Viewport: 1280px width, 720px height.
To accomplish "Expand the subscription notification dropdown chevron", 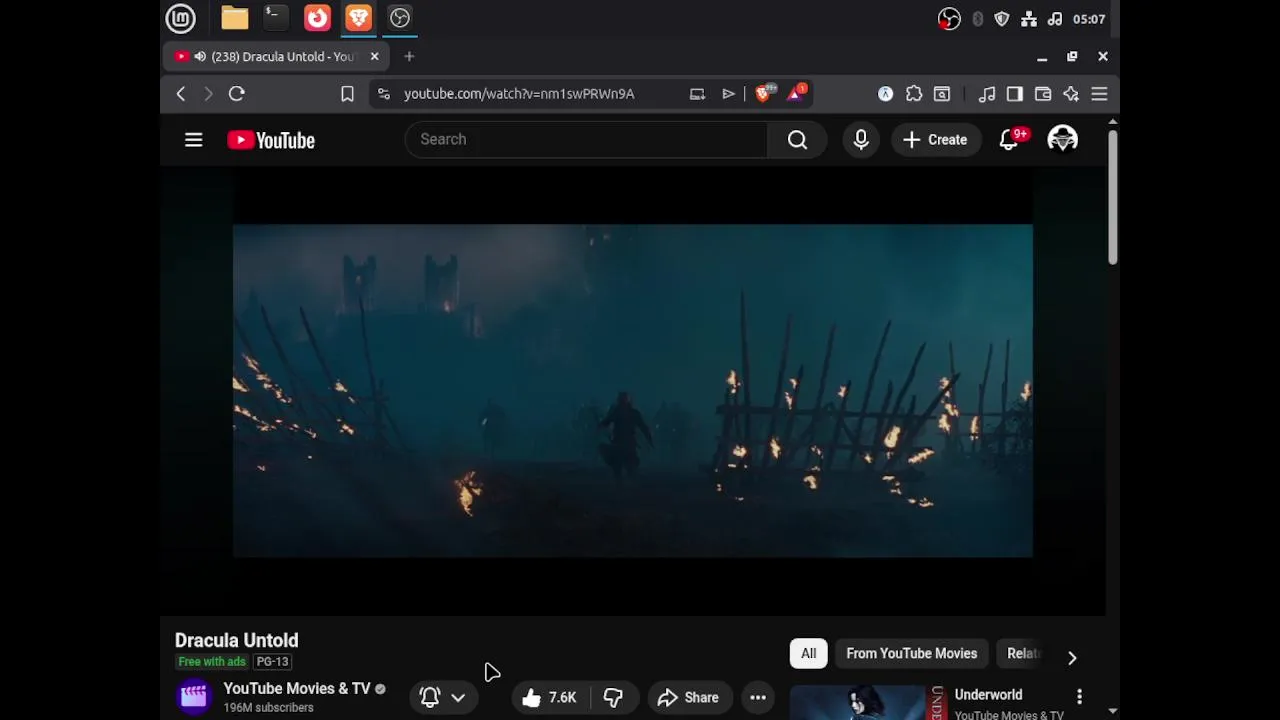I will click(x=458, y=698).
